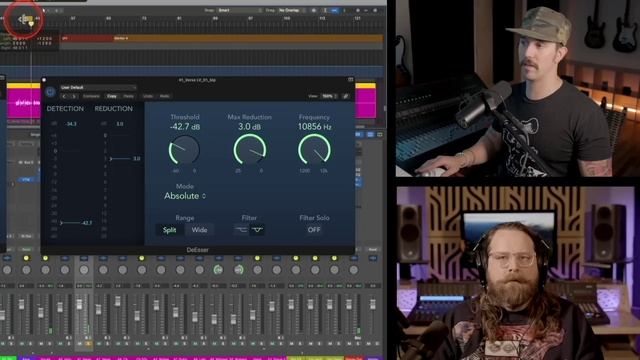This screenshot has height=360, width=640.
Task: Close the DeEsser plugin window
Action: pyautogui.click(x=44, y=80)
